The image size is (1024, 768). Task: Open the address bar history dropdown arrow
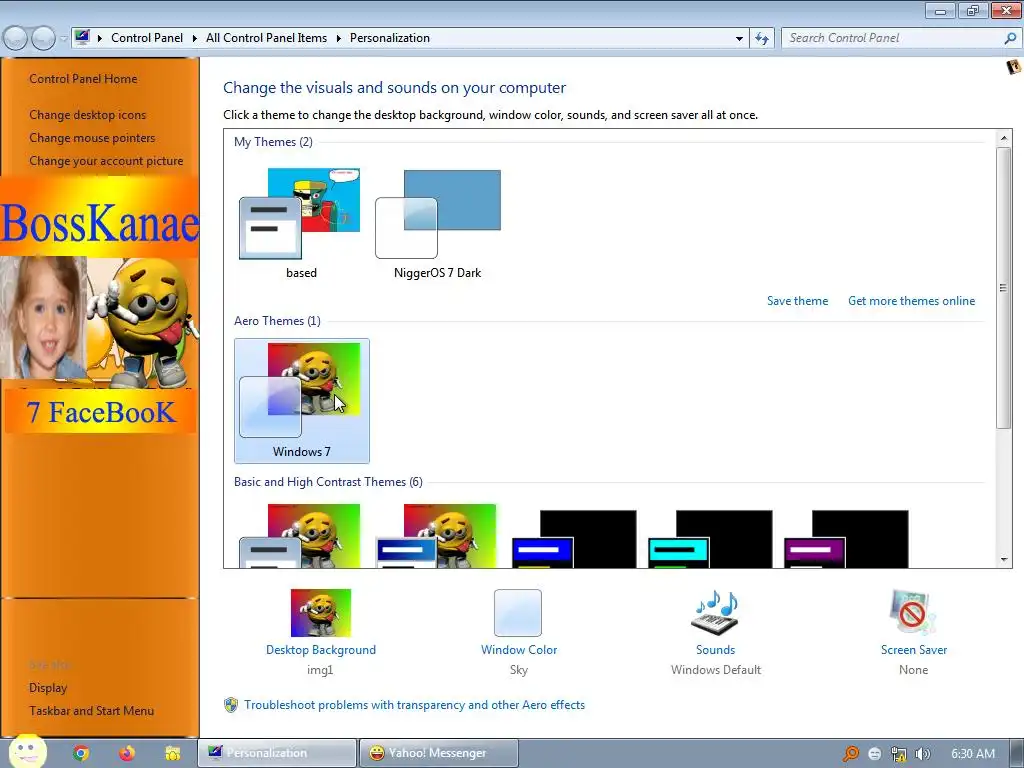[739, 39]
